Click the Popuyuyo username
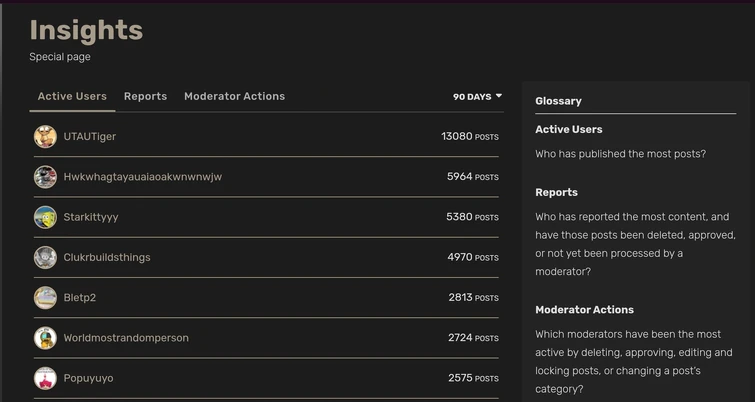Viewport: 755px width, 402px height. point(89,378)
